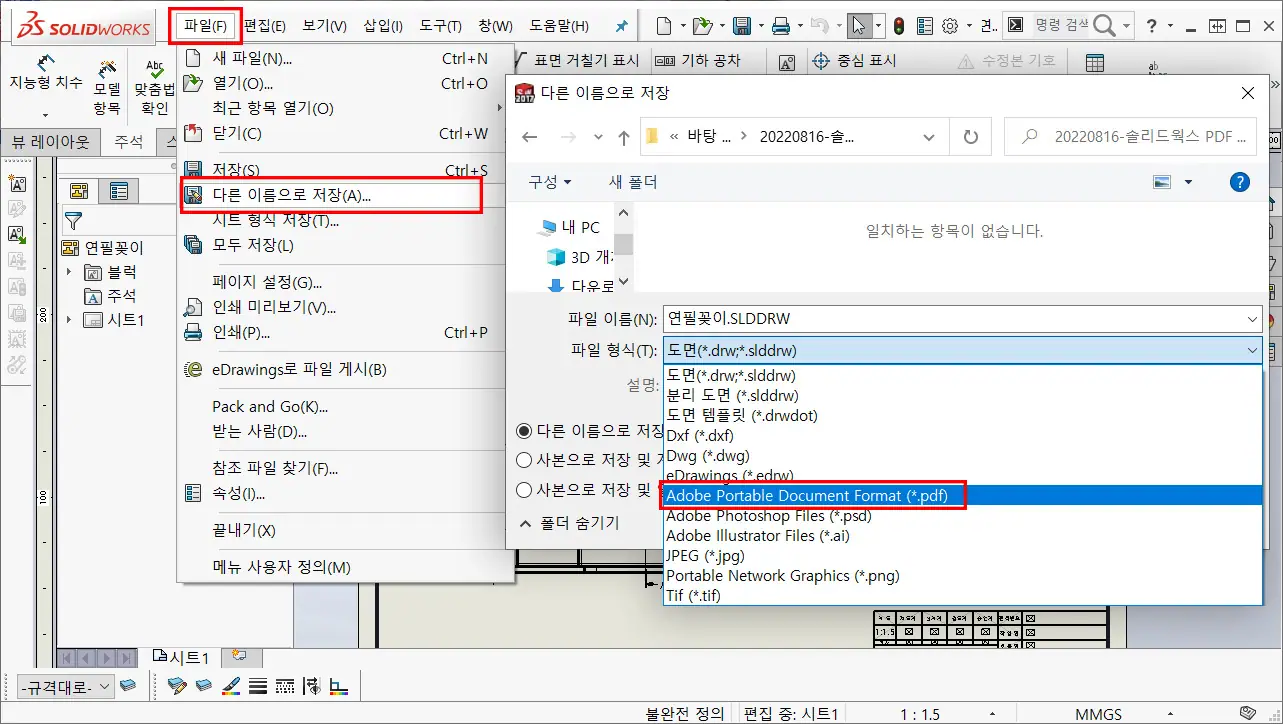The height and width of the screenshot is (724, 1283).
Task: Click the MMGS unit system in status bar
Action: [x=1098, y=714]
